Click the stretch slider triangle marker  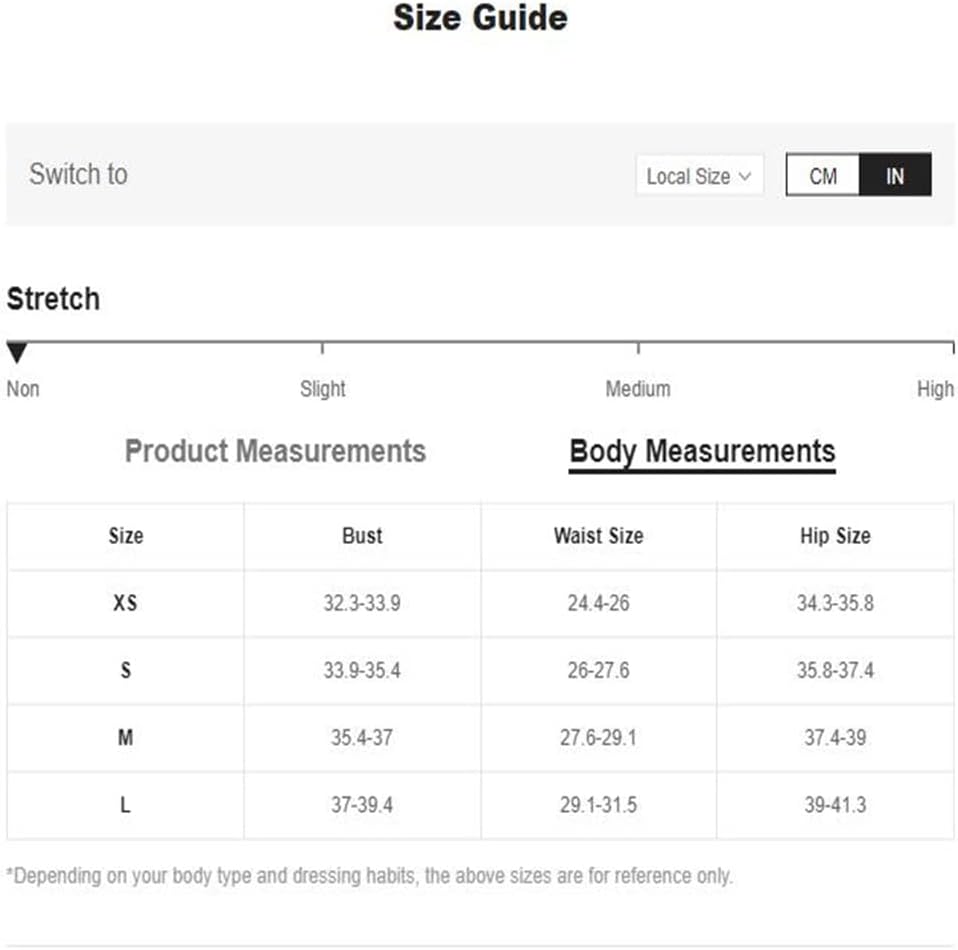pos(17,352)
